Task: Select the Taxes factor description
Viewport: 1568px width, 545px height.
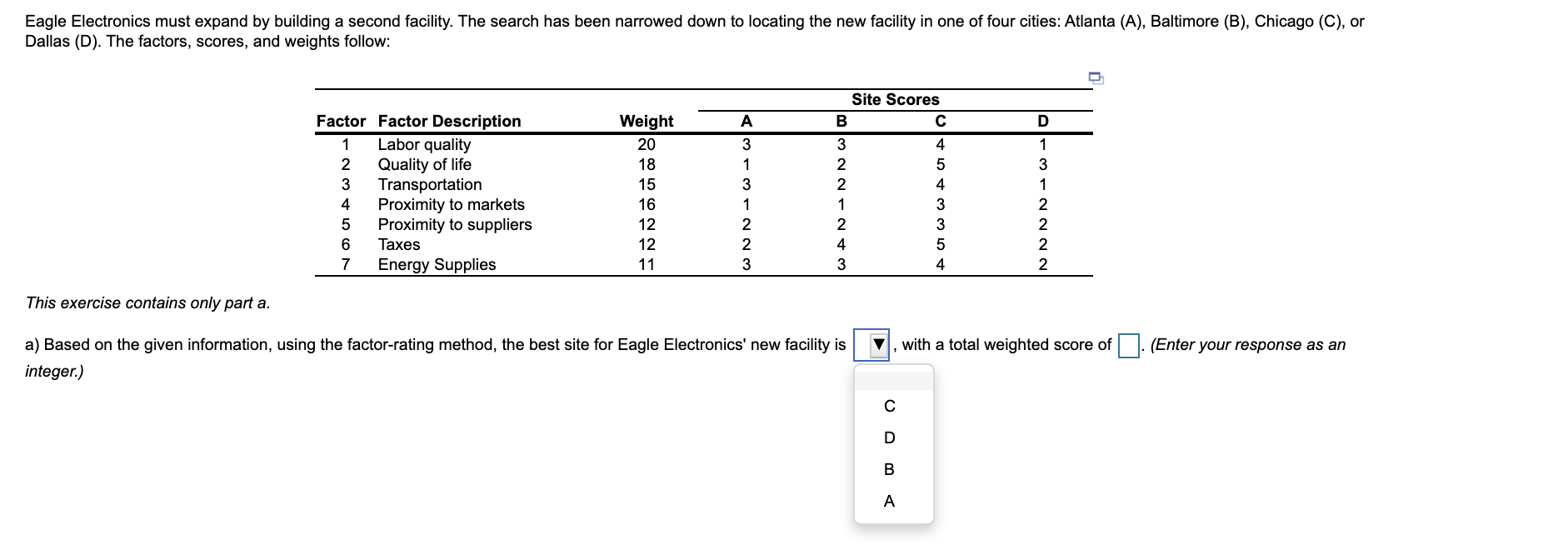Action: pyautogui.click(x=397, y=244)
